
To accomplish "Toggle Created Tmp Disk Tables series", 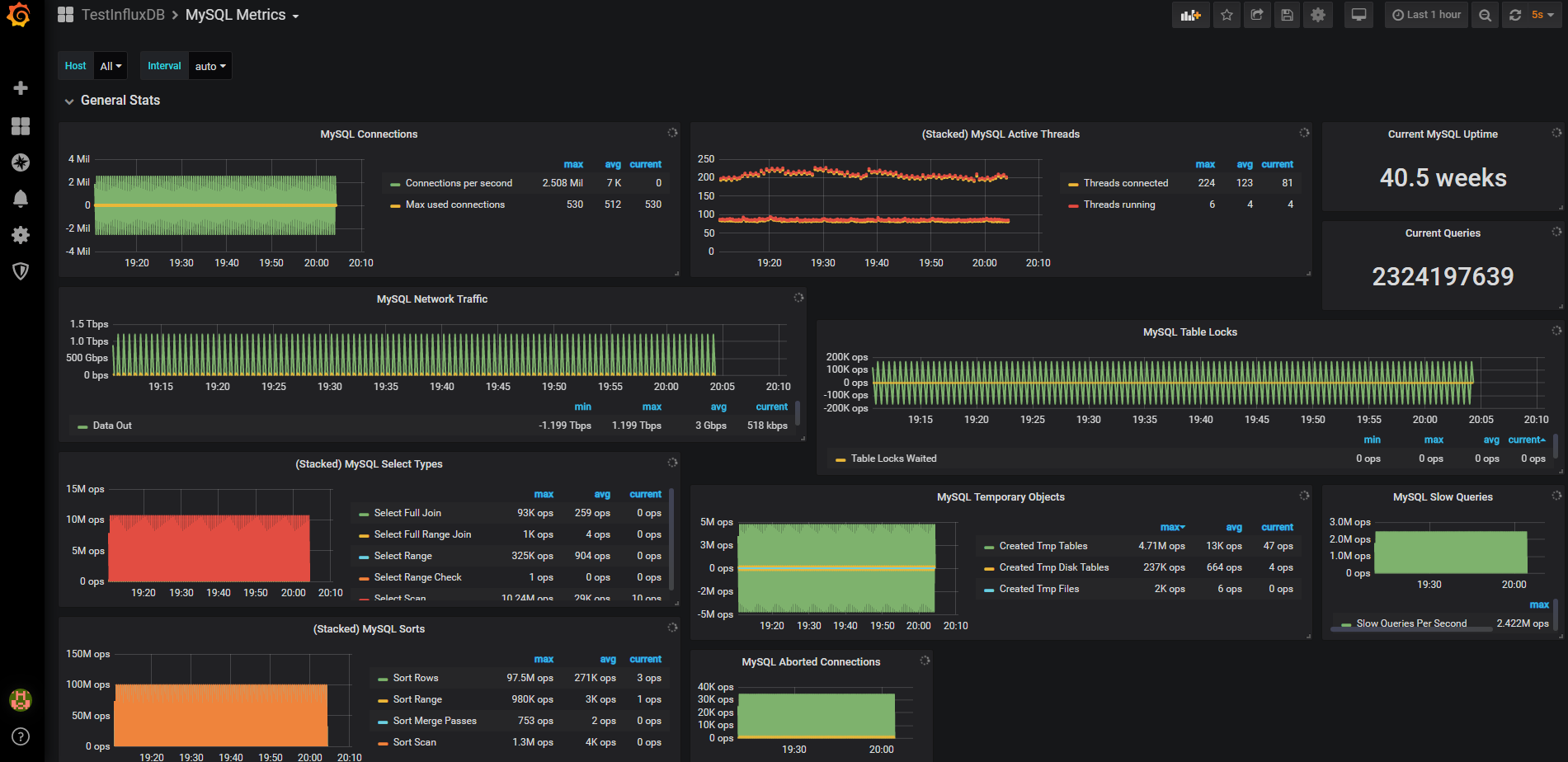I will click(x=1054, y=567).
